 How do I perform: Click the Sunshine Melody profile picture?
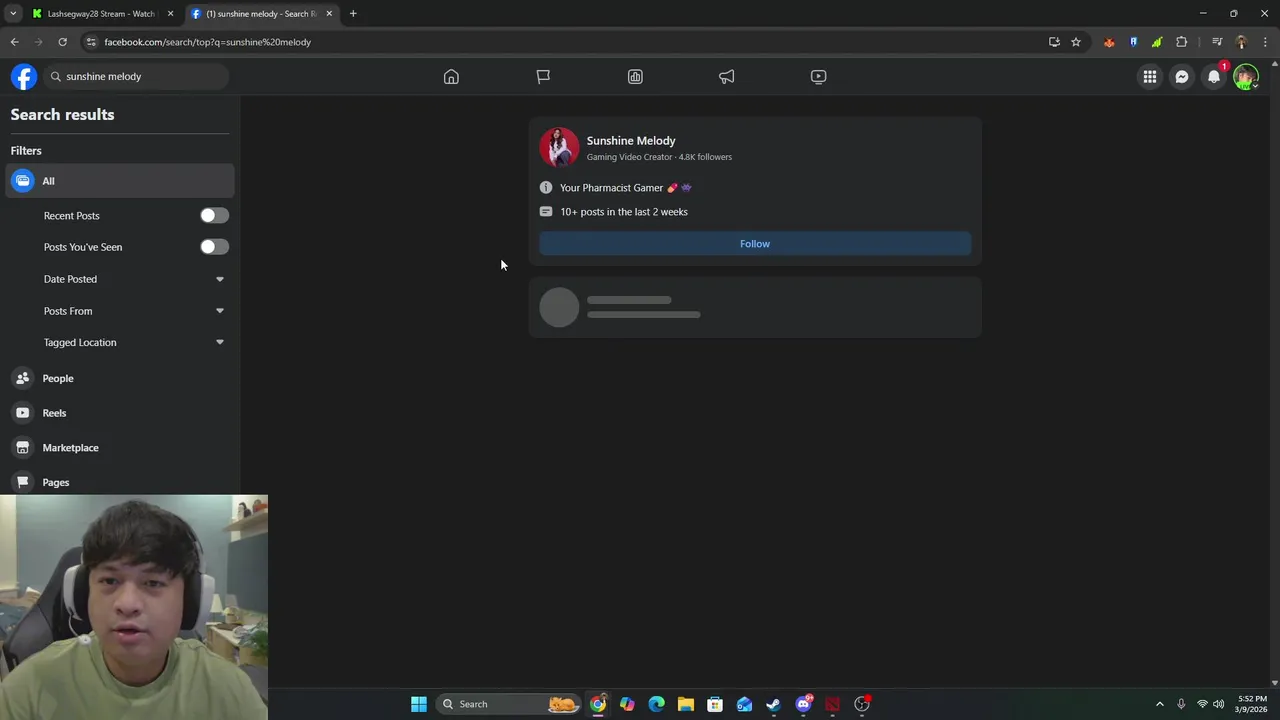coord(559,147)
